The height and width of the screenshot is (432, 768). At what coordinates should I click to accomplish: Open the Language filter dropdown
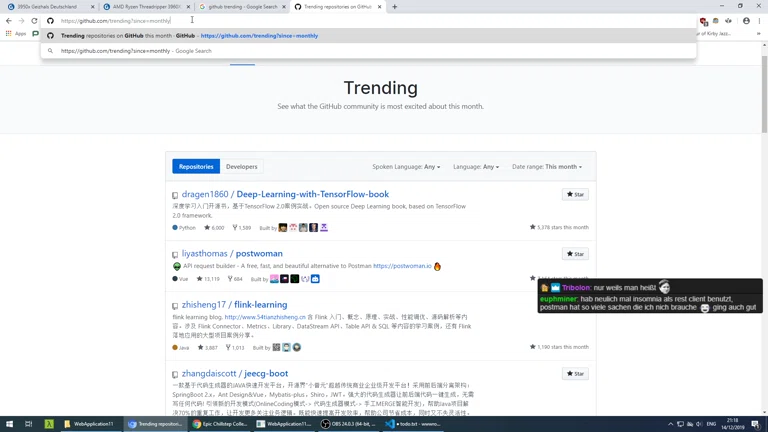coord(476,167)
